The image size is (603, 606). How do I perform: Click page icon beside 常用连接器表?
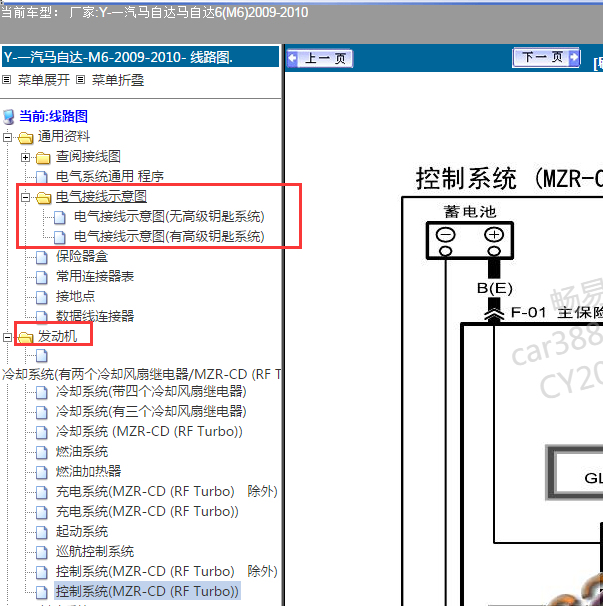point(41,277)
